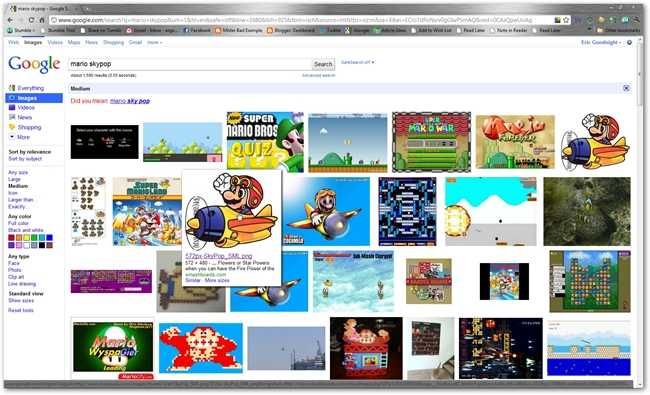Pick the black color swatch
650x395 pixels.
click(x=42, y=245)
